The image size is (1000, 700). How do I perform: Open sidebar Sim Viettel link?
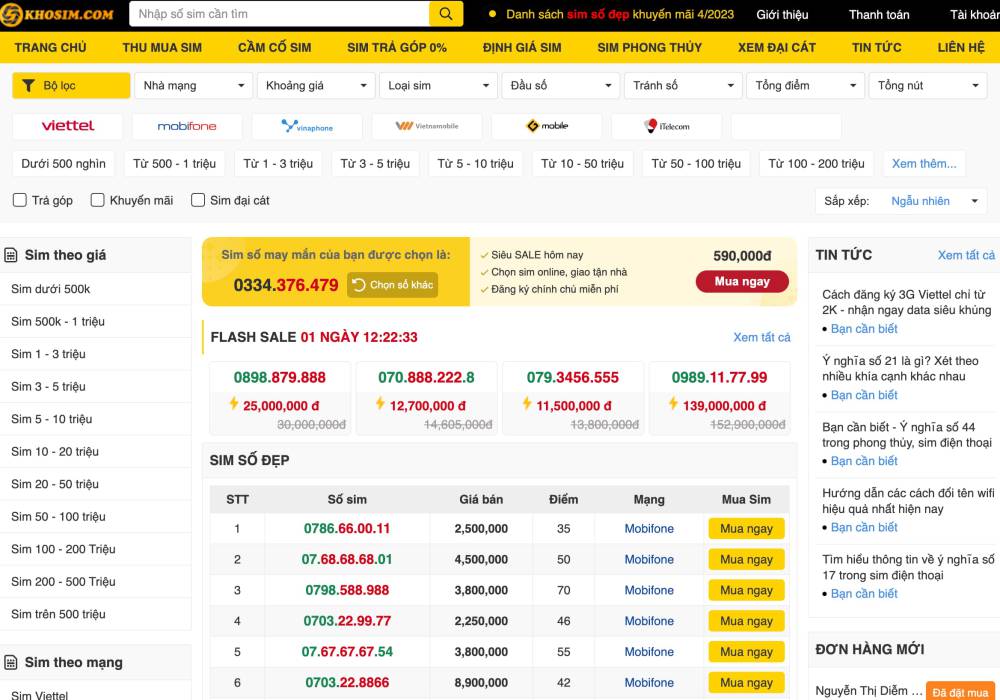[40, 695]
